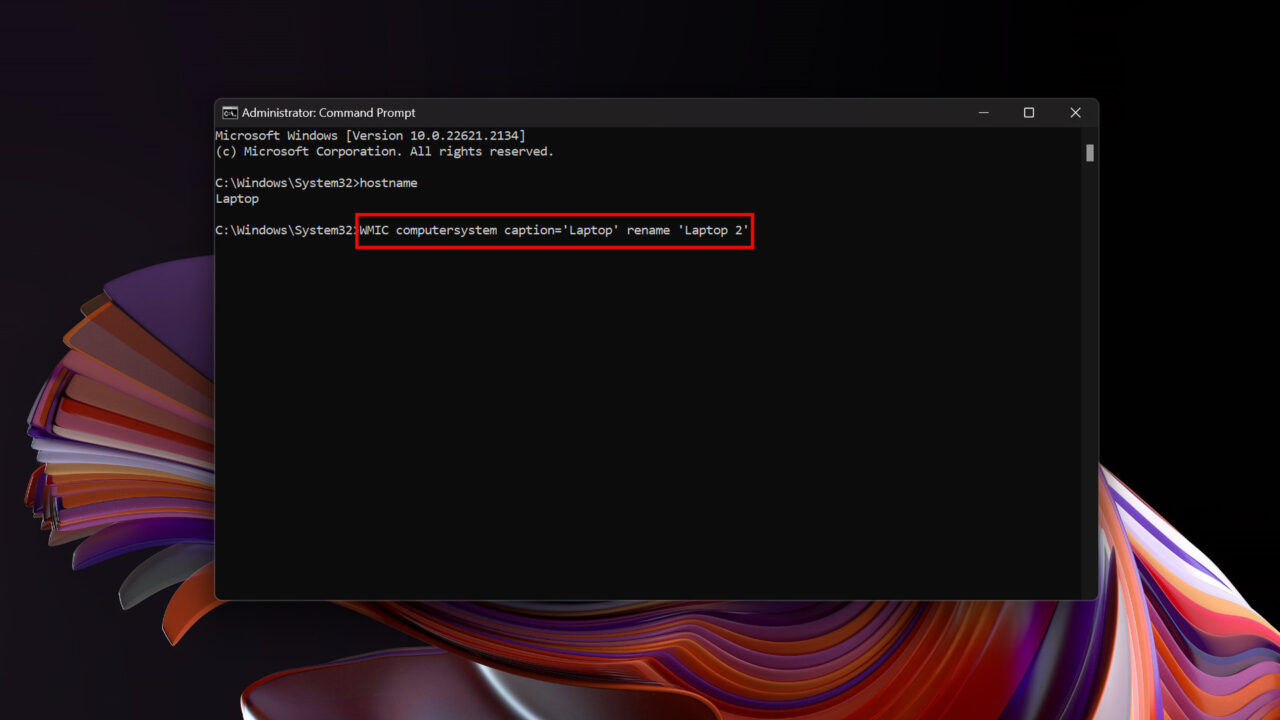Viewport: 1280px width, 720px height.
Task: Select the scrollbar thumb on the right edge
Action: (x=1088, y=152)
